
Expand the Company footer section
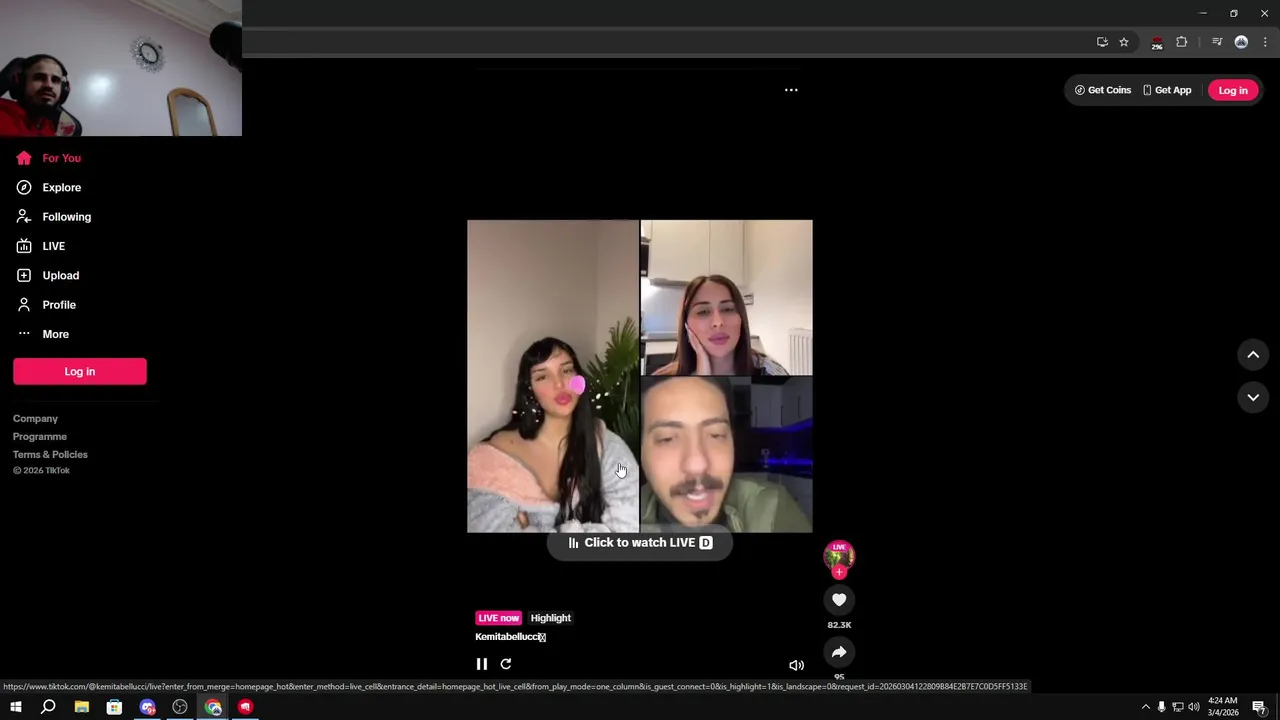36,419
